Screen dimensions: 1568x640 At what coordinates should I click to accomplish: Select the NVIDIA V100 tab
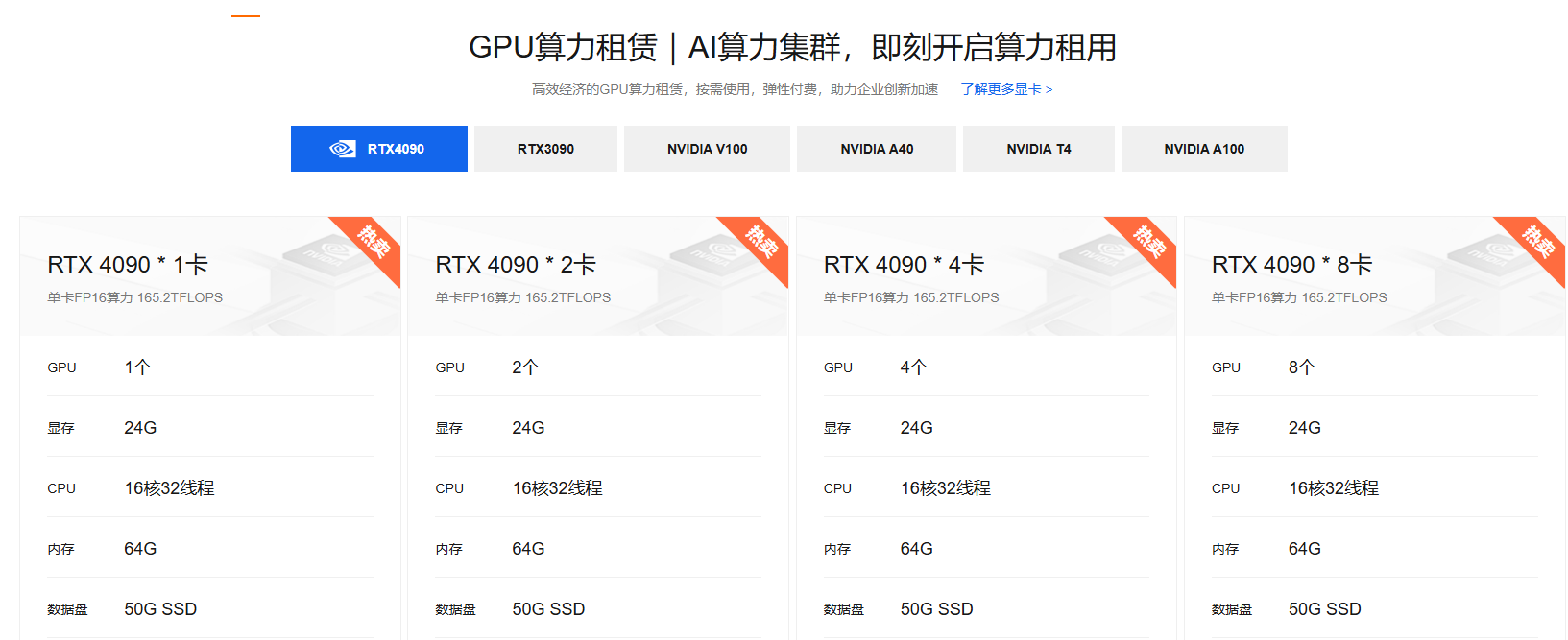[707, 149]
